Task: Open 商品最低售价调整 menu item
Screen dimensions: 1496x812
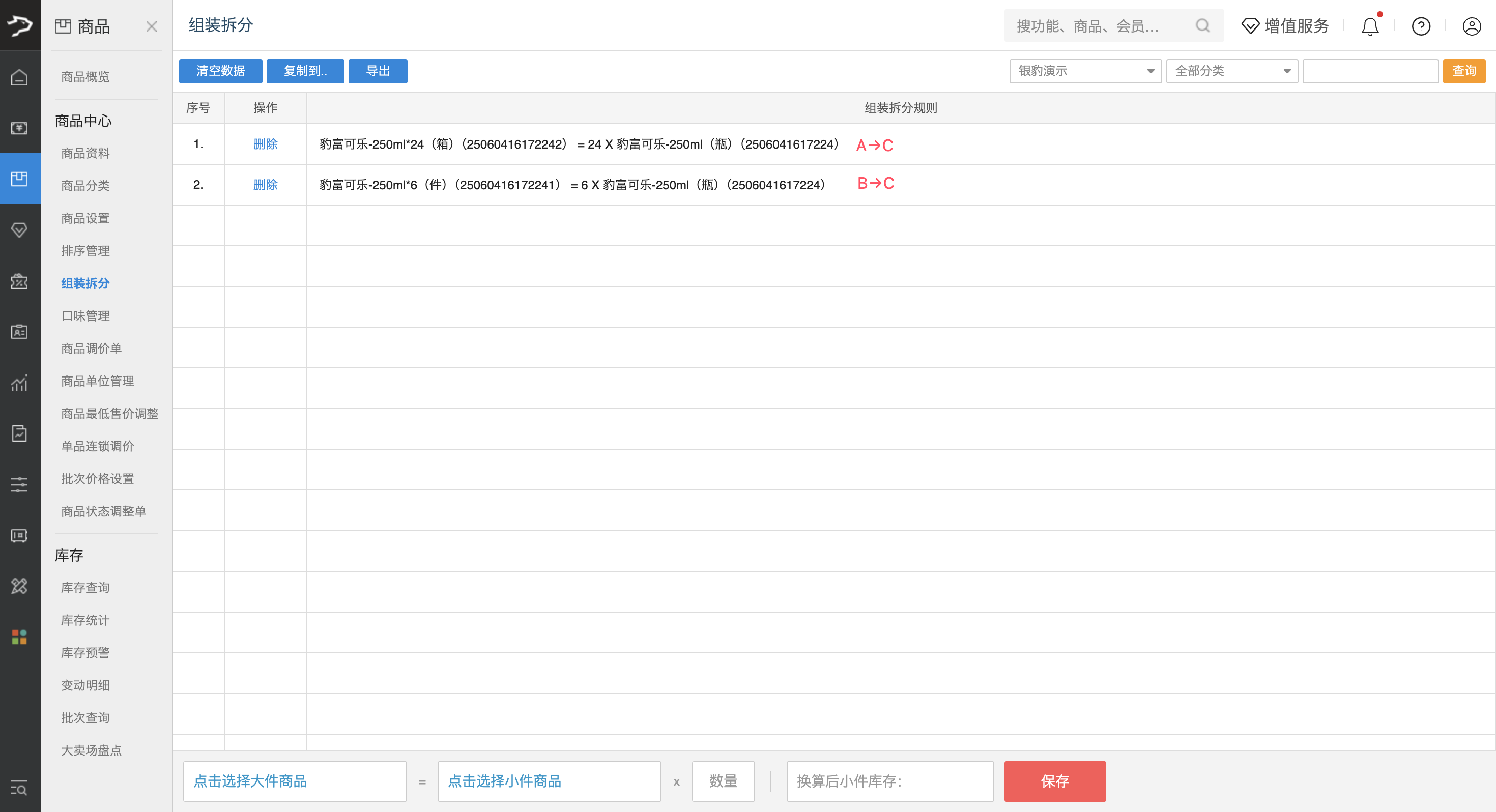Action: click(x=110, y=414)
